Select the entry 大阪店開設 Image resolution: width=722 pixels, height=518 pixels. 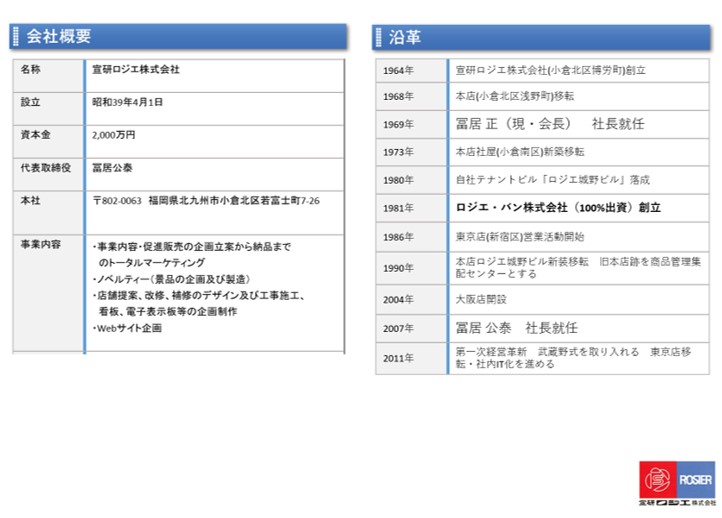pyautogui.click(x=481, y=299)
